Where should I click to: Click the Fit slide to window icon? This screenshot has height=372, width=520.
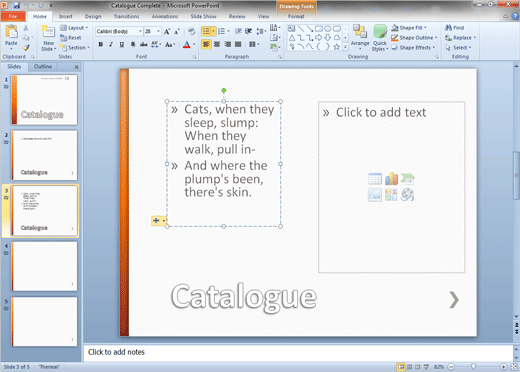coord(514,367)
